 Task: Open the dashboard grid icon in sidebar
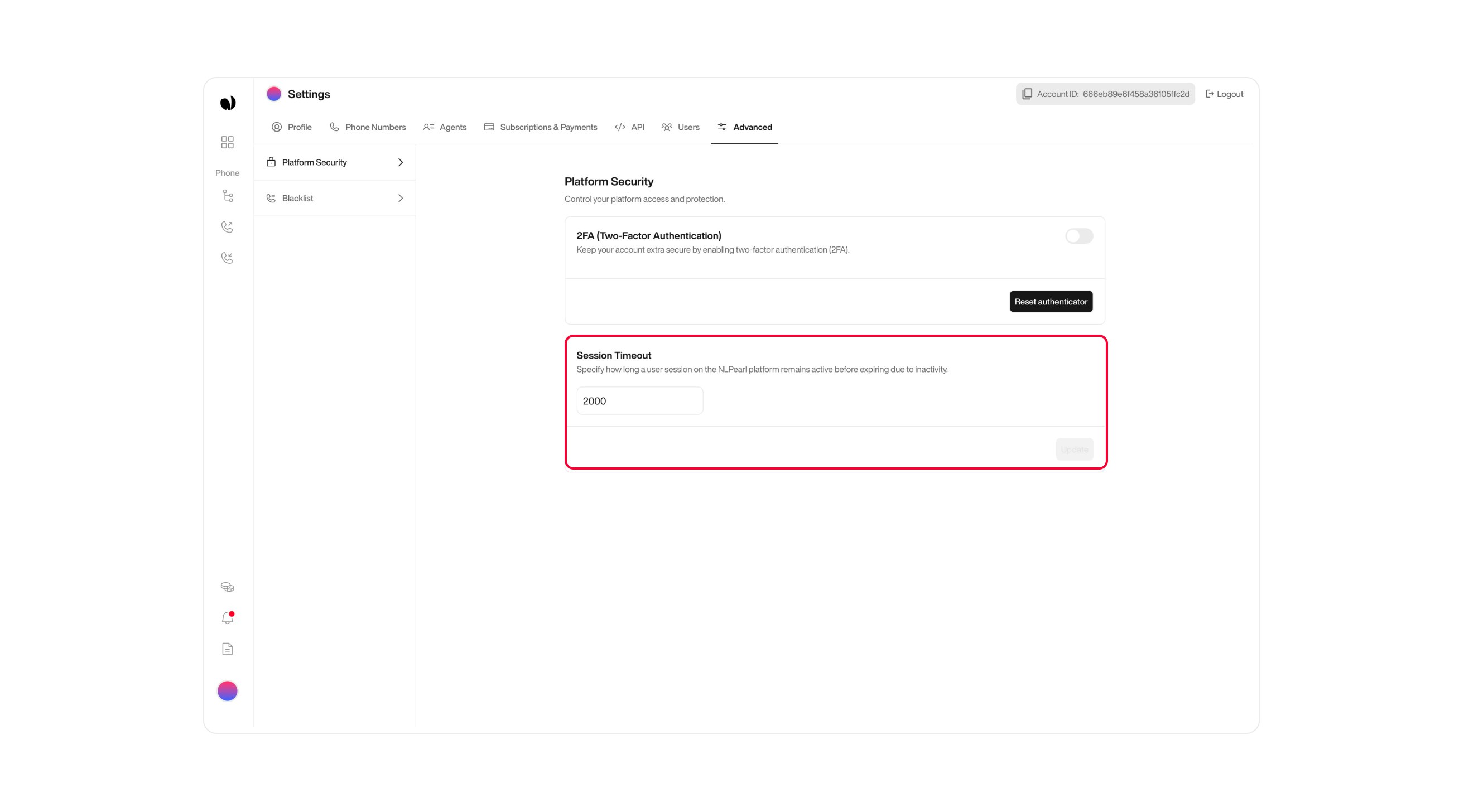click(227, 143)
